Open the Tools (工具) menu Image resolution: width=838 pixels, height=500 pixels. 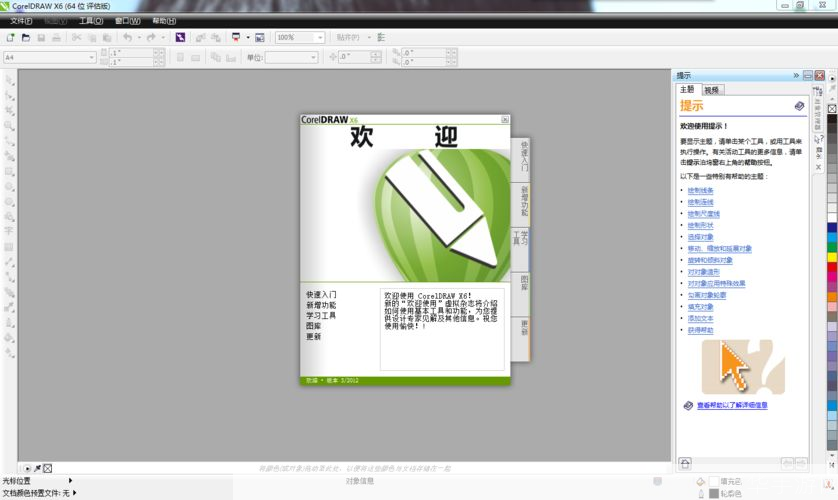coord(91,21)
